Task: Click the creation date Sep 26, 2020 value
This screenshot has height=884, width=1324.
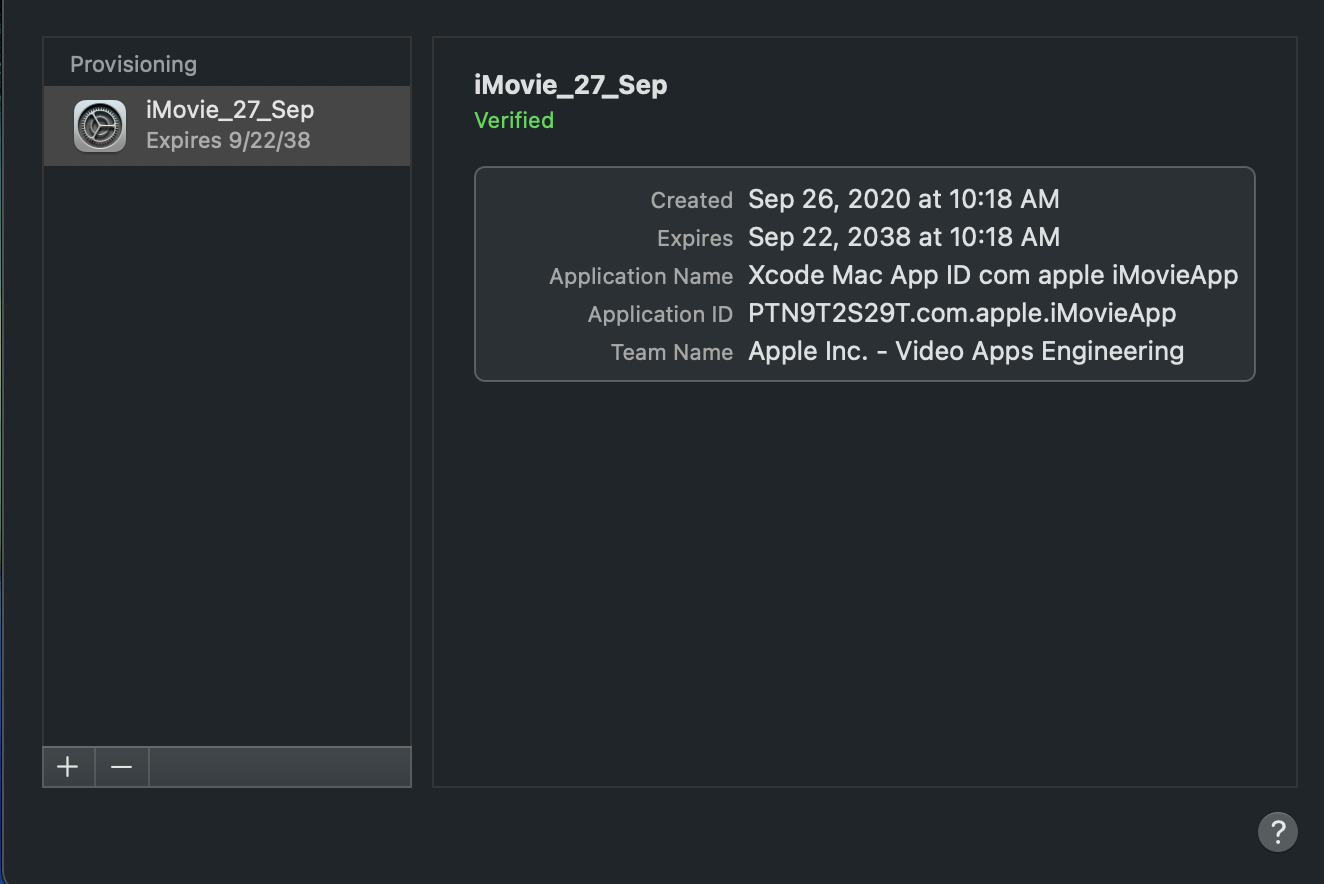Action: click(903, 199)
